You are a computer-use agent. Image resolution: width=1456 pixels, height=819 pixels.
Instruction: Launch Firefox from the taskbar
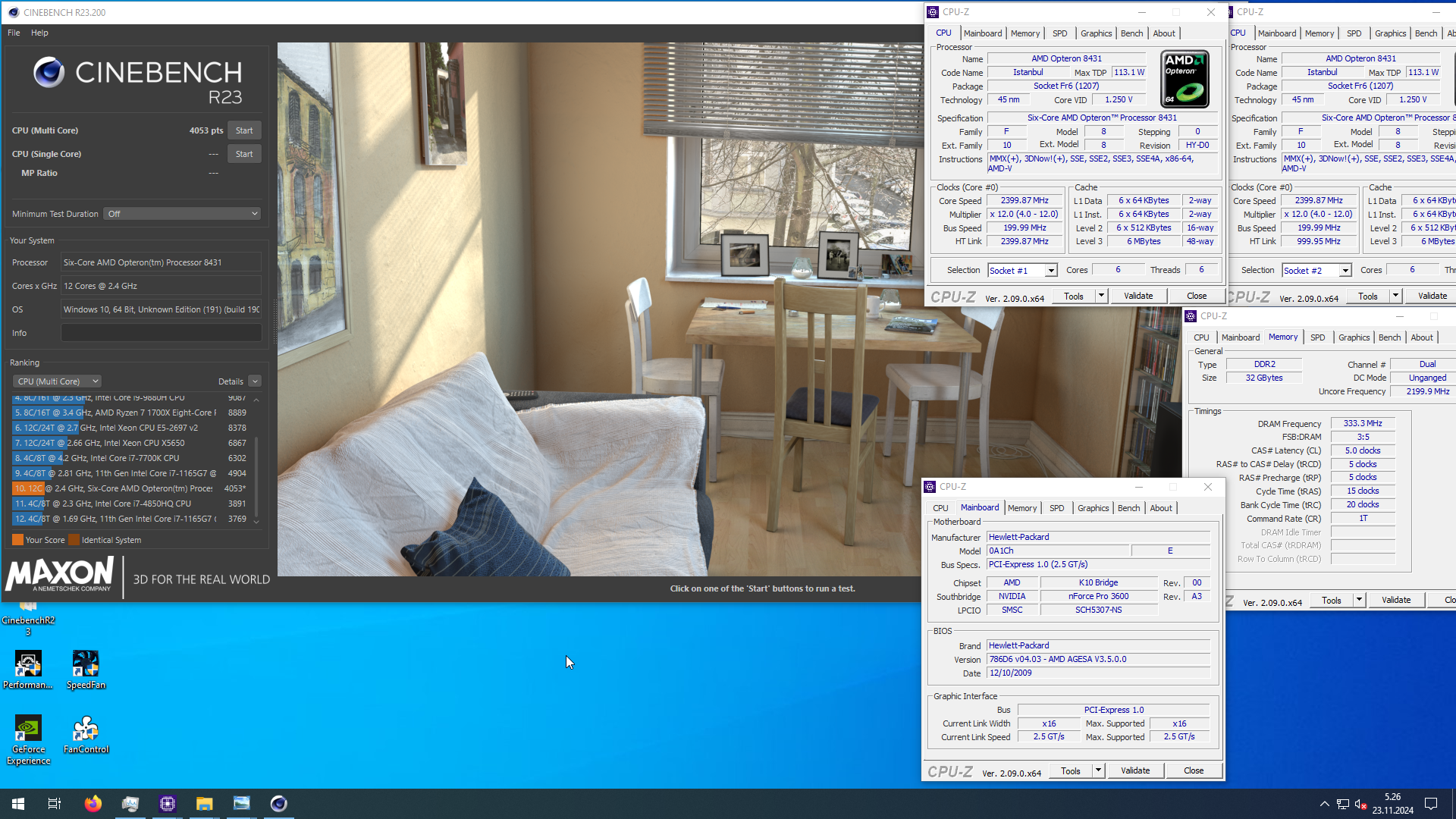pyautogui.click(x=93, y=804)
